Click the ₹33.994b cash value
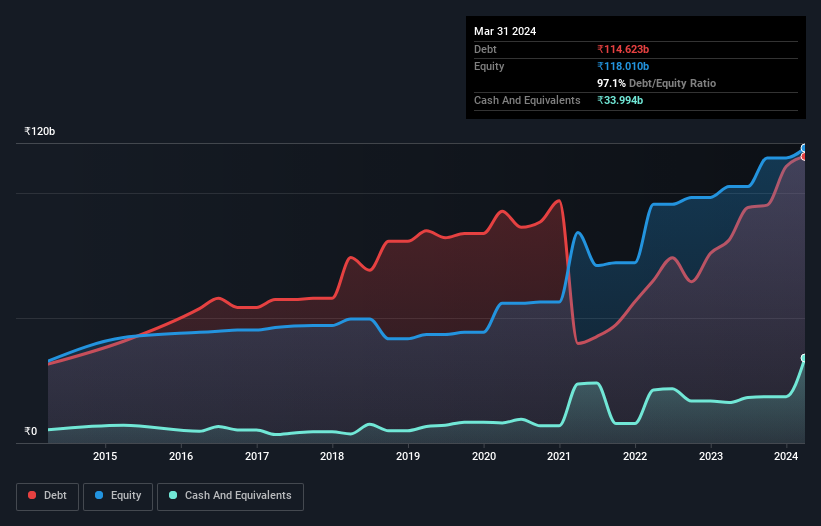The width and height of the screenshot is (821, 526). coord(620,100)
